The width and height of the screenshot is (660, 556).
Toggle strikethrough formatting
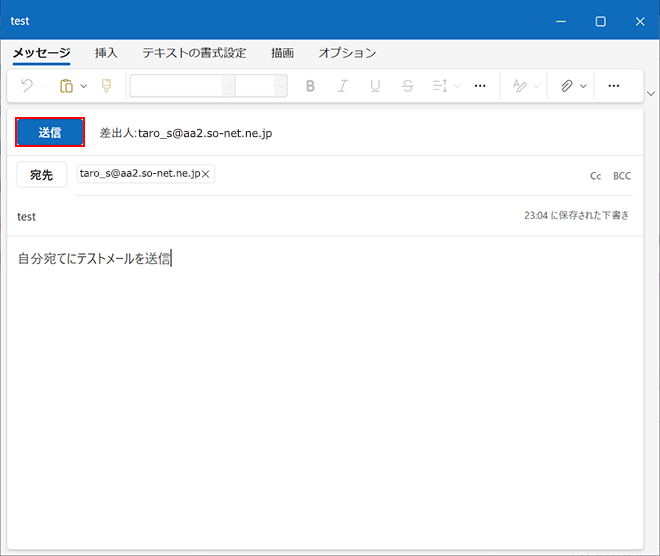[x=407, y=86]
